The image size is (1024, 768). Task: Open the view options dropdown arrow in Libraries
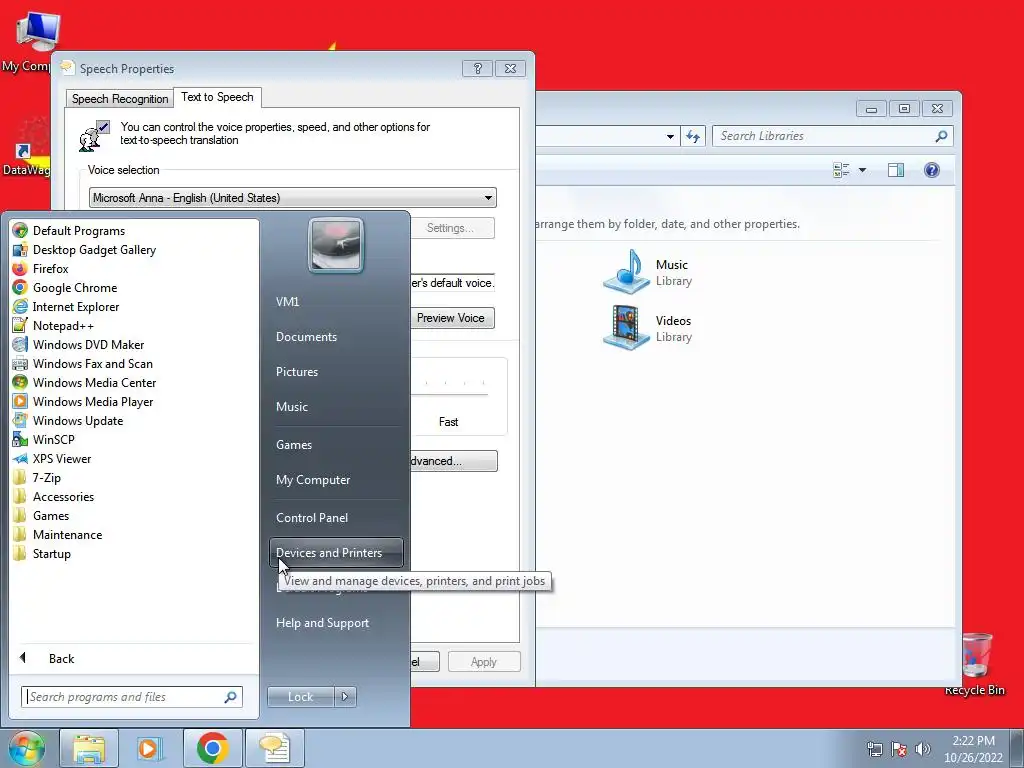point(862,170)
